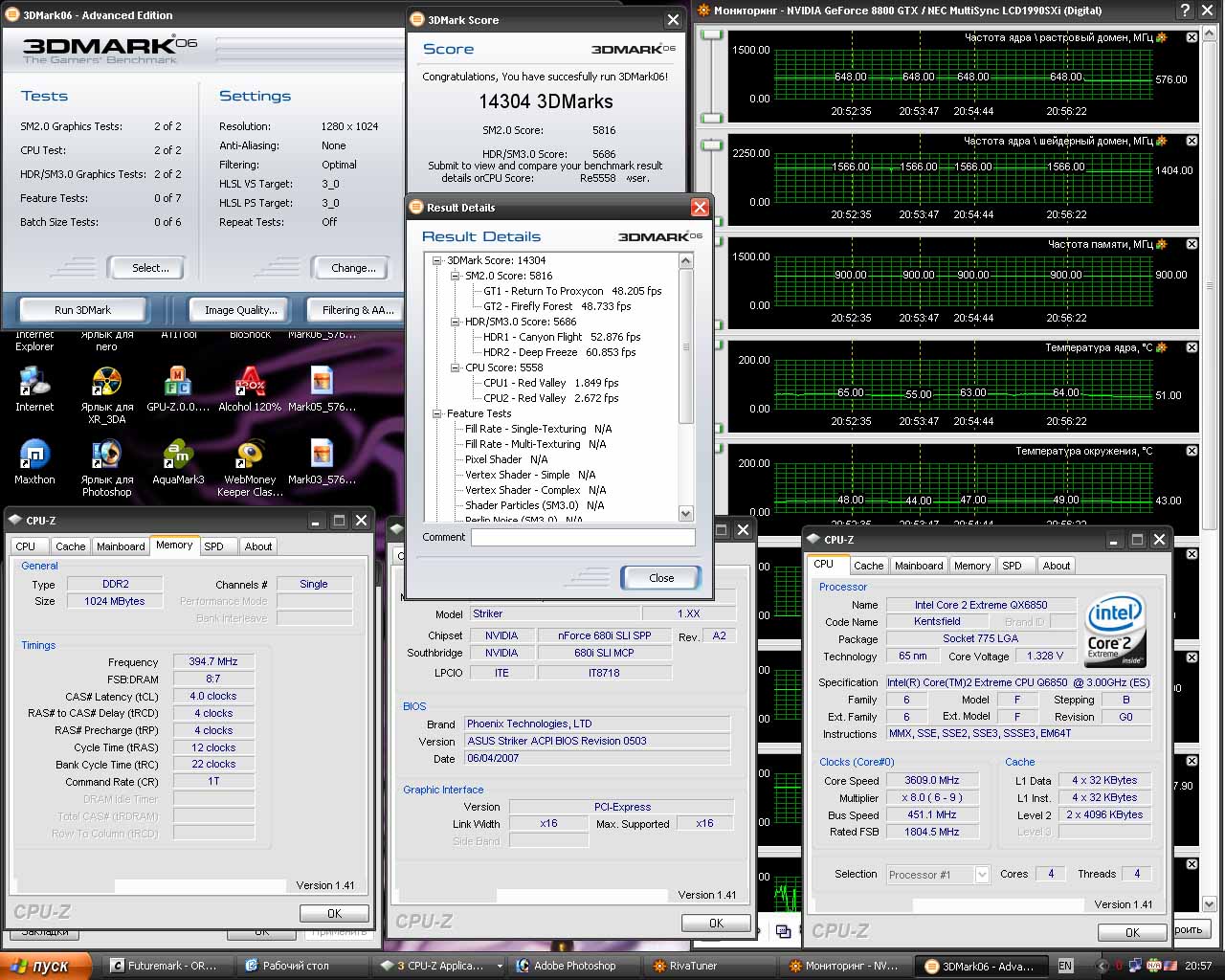Collapse the Feature Tests tree node
This screenshot has height=980, width=1225.
(437, 413)
